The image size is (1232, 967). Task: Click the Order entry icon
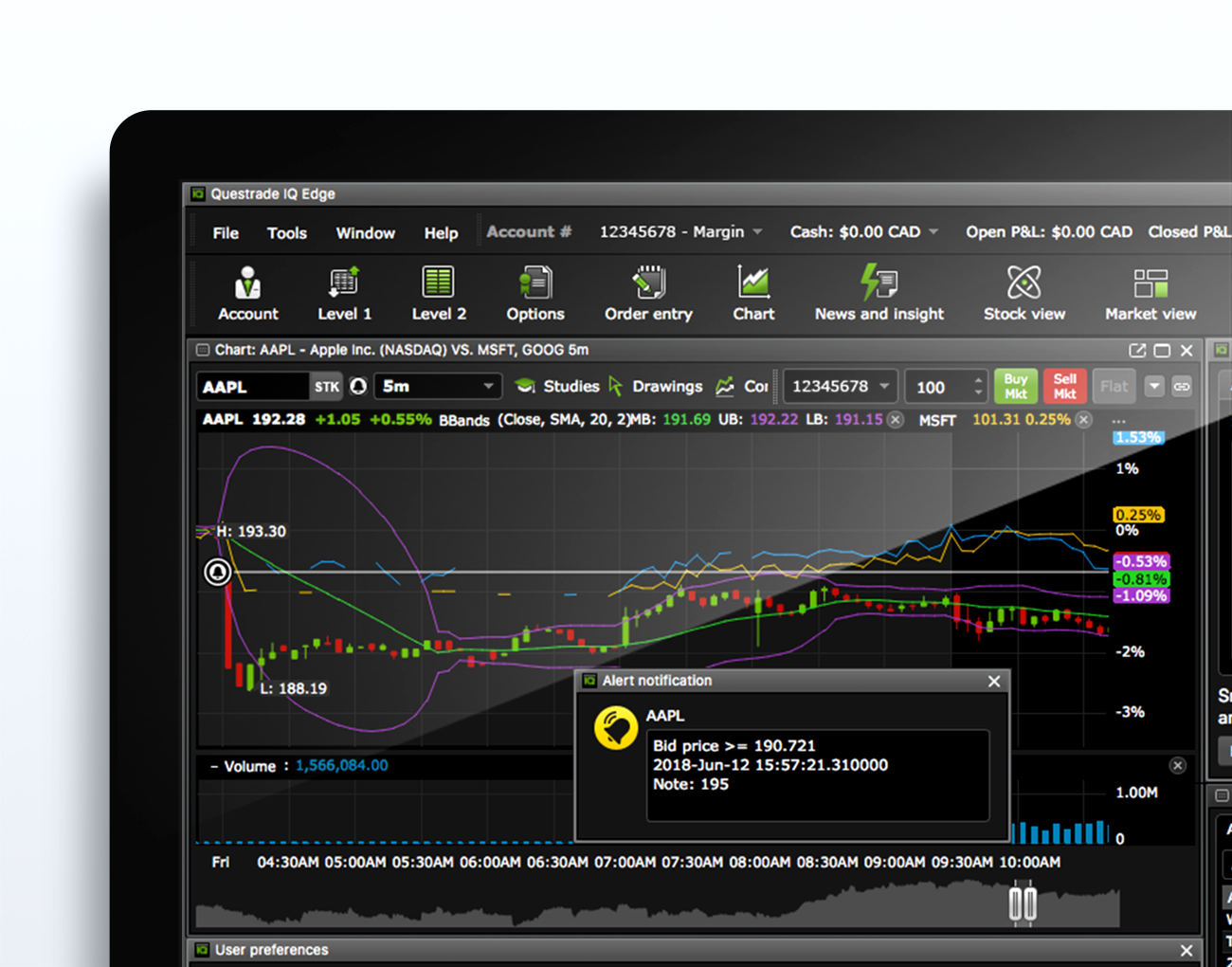click(x=648, y=292)
